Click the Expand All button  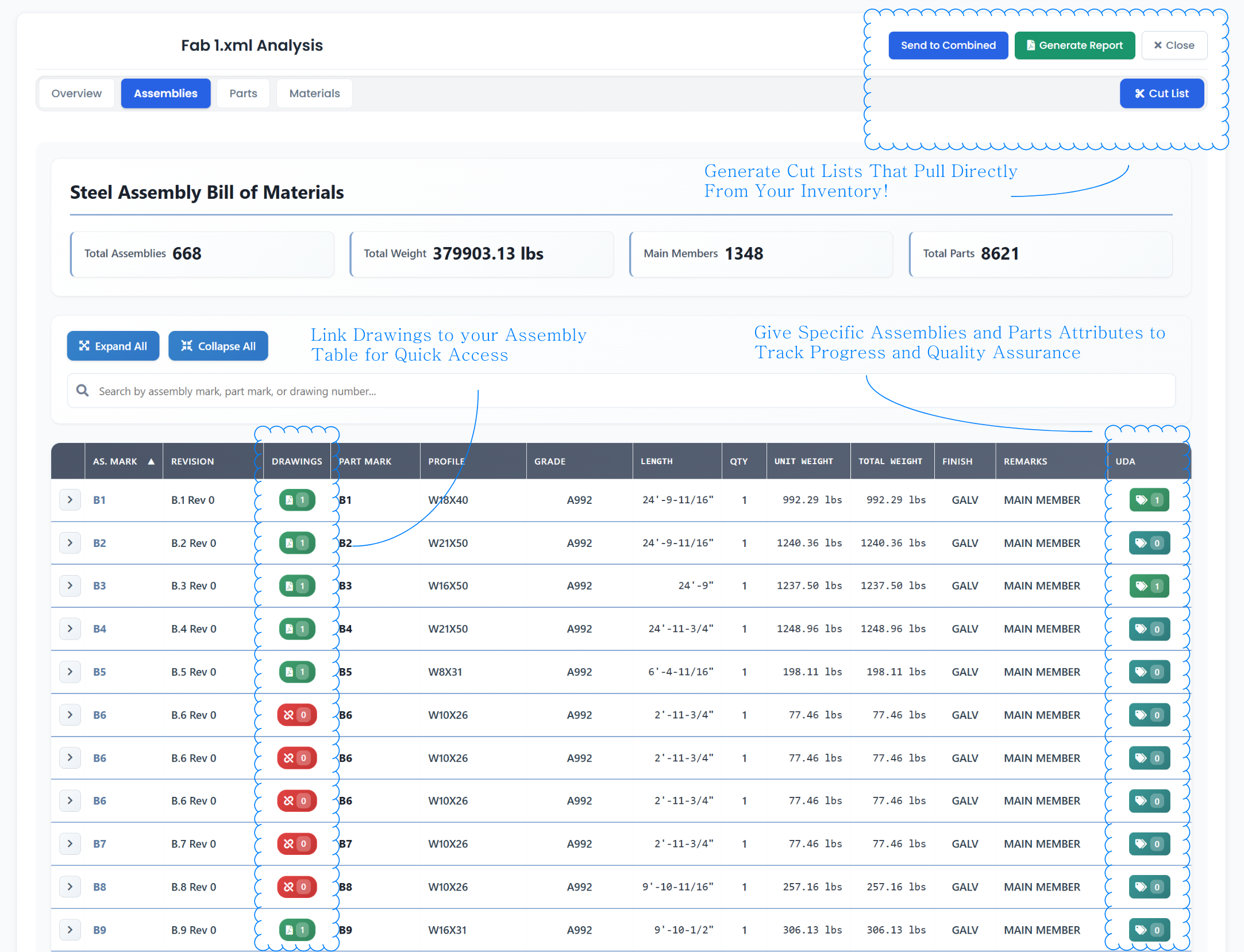[113, 346]
